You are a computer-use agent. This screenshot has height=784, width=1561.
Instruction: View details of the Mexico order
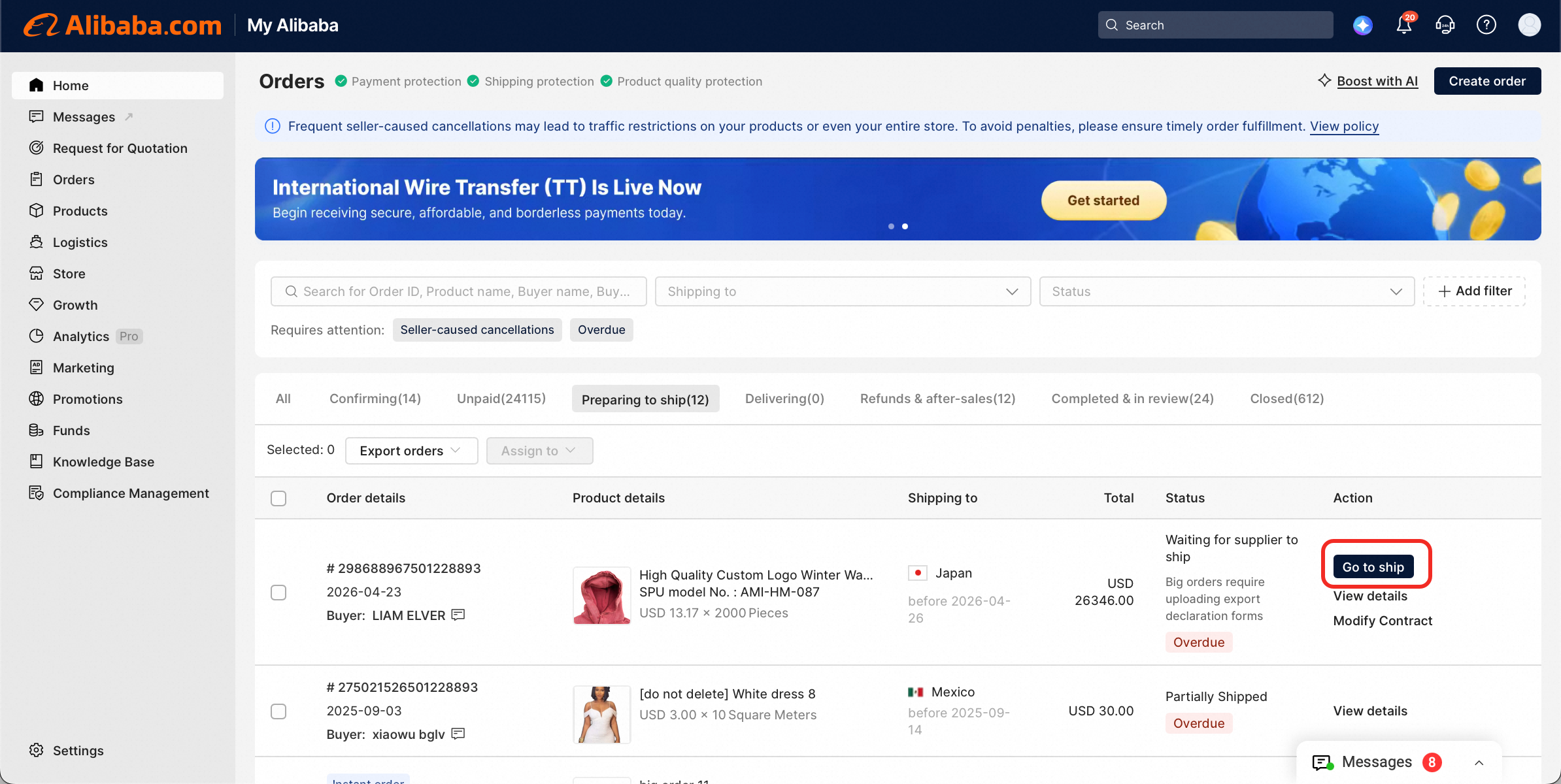pyautogui.click(x=1370, y=711)
